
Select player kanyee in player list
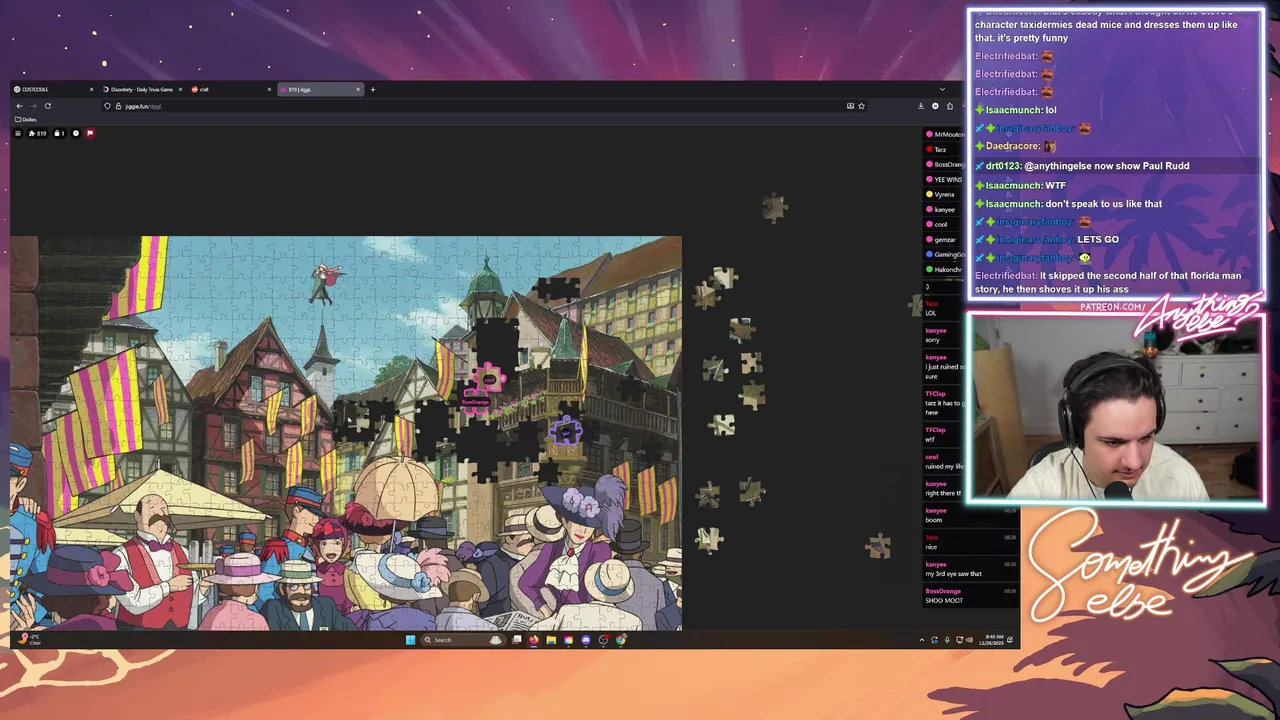click(945, 209)
